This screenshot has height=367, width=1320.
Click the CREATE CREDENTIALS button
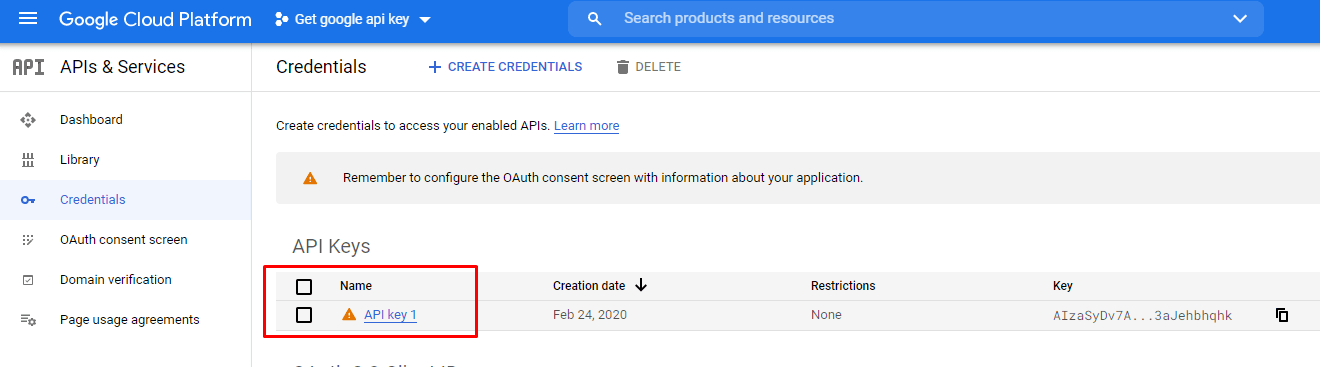505,67
